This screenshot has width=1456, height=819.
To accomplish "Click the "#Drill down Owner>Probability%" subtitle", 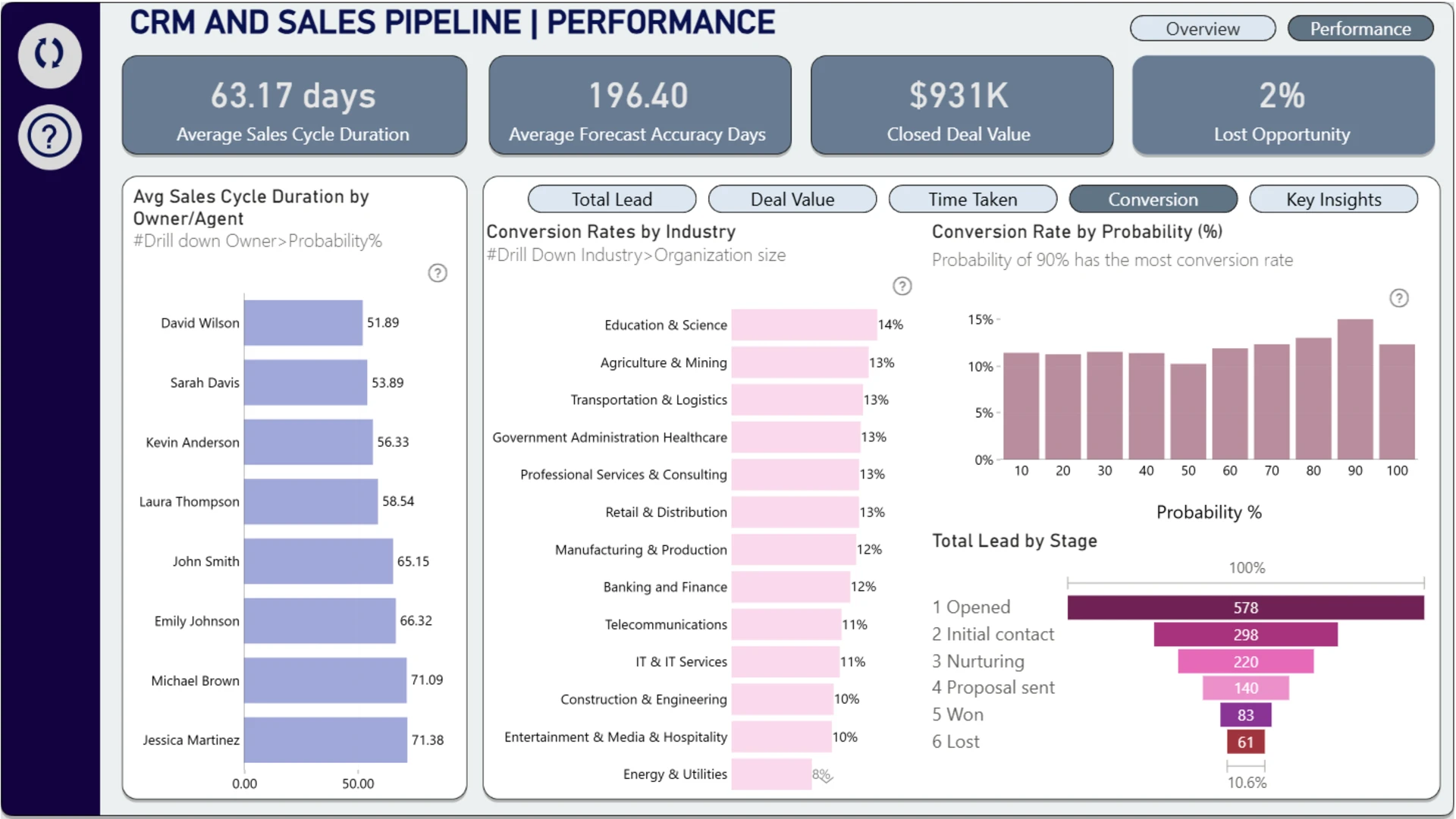I will (258, 241).
